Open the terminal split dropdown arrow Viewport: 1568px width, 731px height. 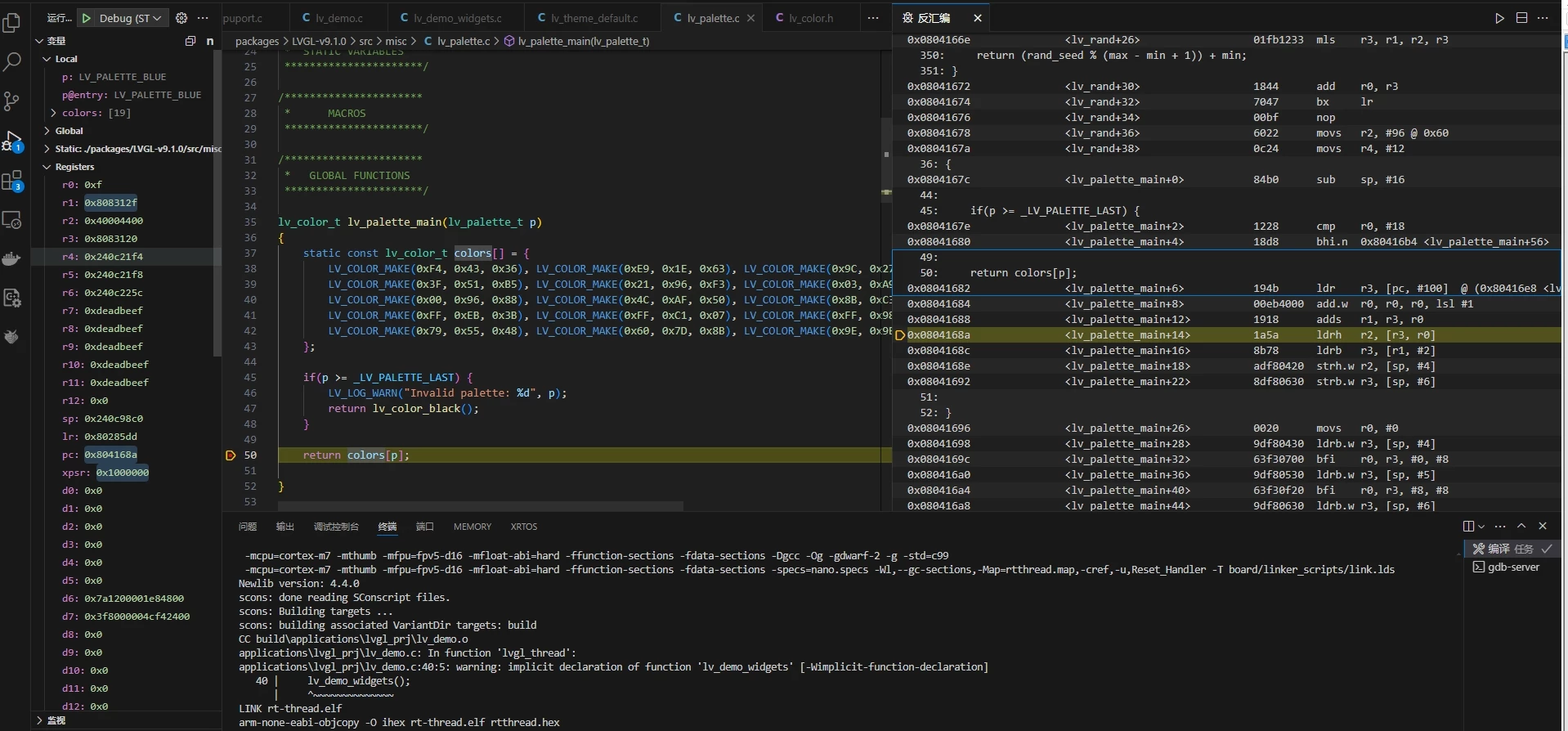coord(1481,527)
